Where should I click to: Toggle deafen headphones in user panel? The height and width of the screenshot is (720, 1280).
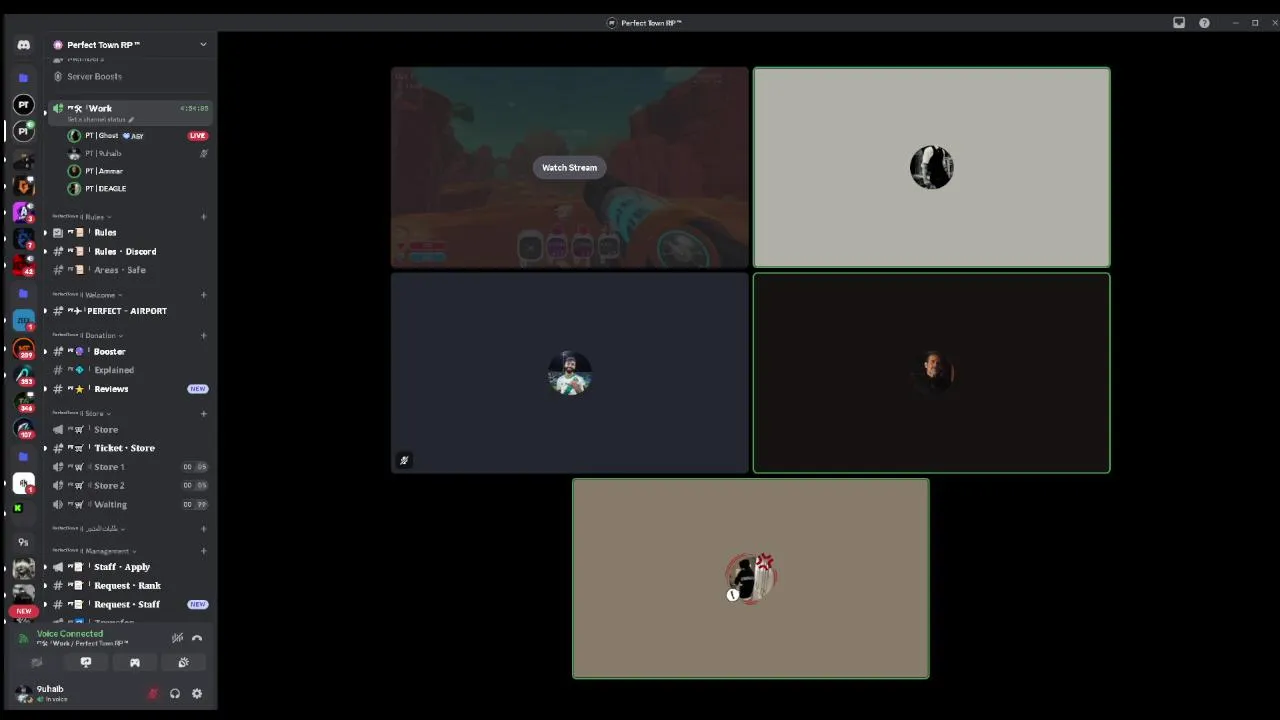tap(175, 694)
